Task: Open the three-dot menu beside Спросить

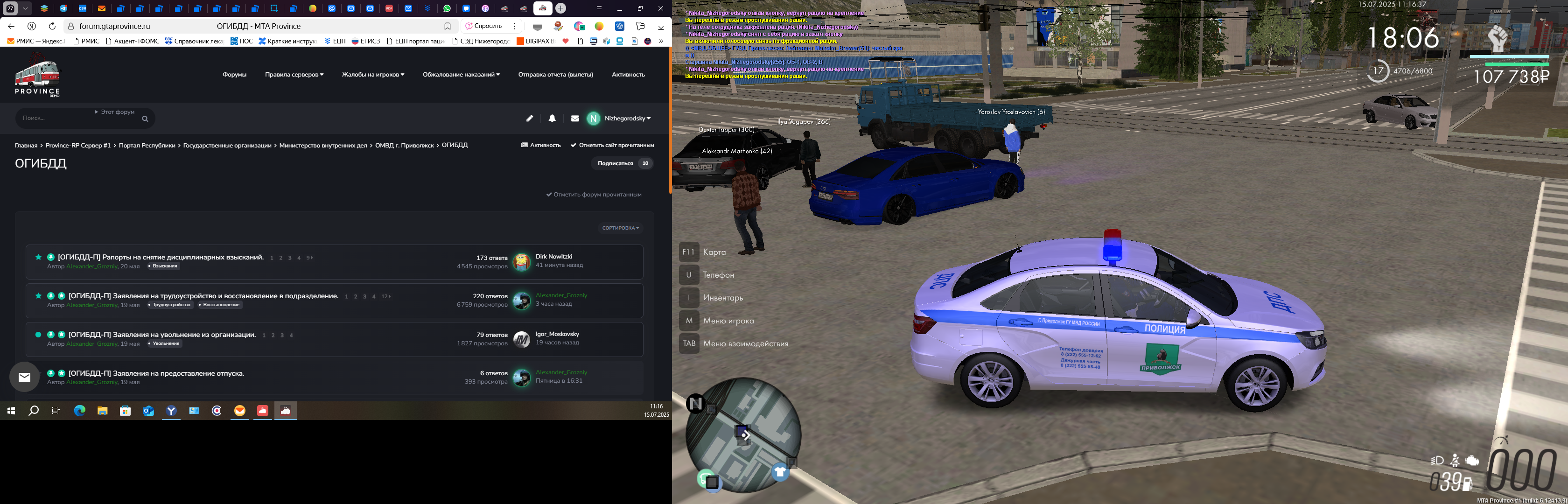Action: [x=515, y=26]
